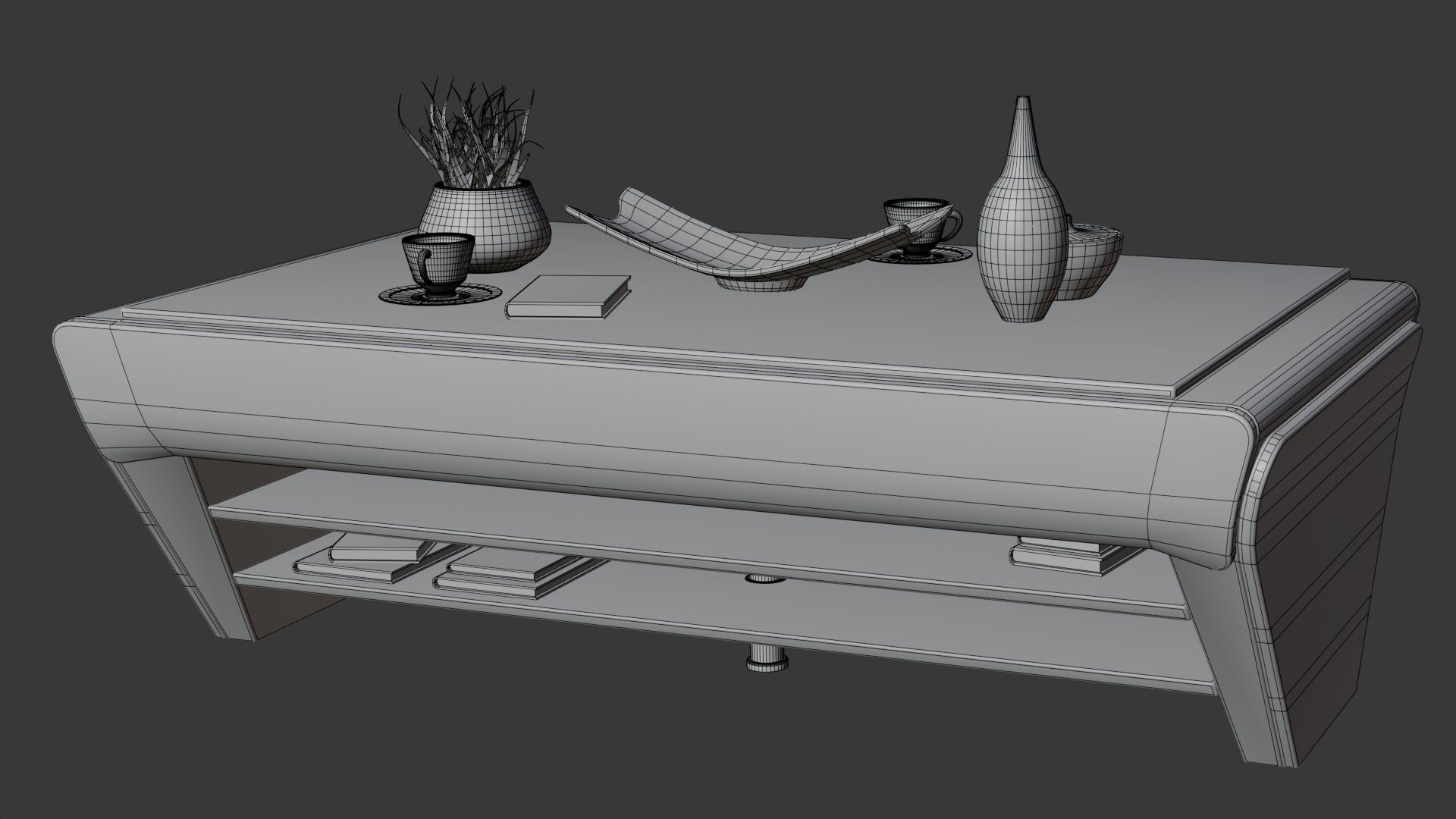Select the book lying on the tabletop
The height and width of the screenshot is (819, 1456).
(569, 297)
